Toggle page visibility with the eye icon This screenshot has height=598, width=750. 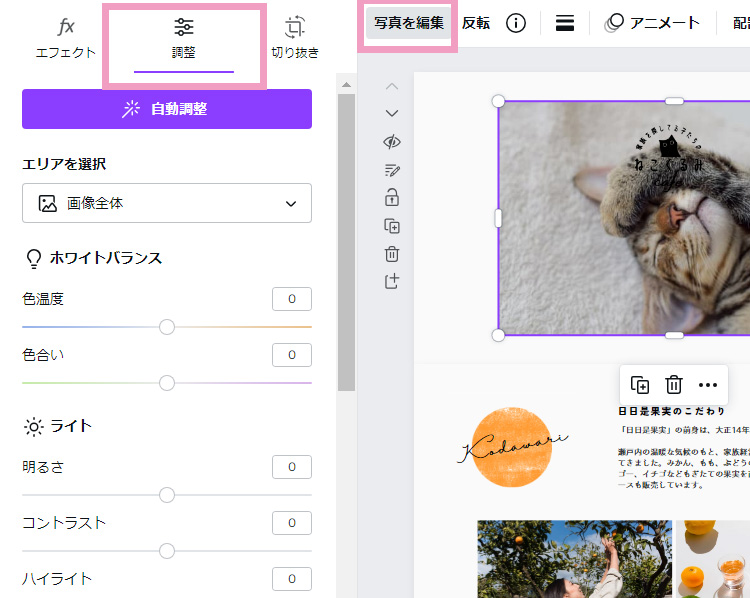(392, 142)
